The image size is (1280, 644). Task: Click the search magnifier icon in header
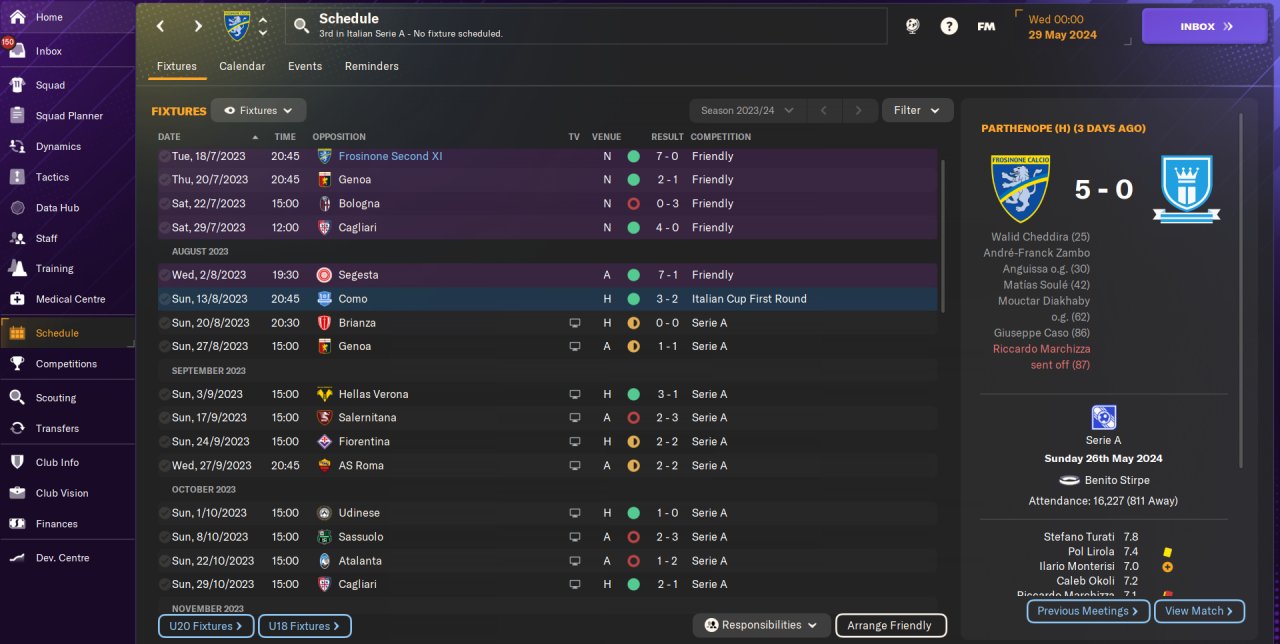click(301, 26)
